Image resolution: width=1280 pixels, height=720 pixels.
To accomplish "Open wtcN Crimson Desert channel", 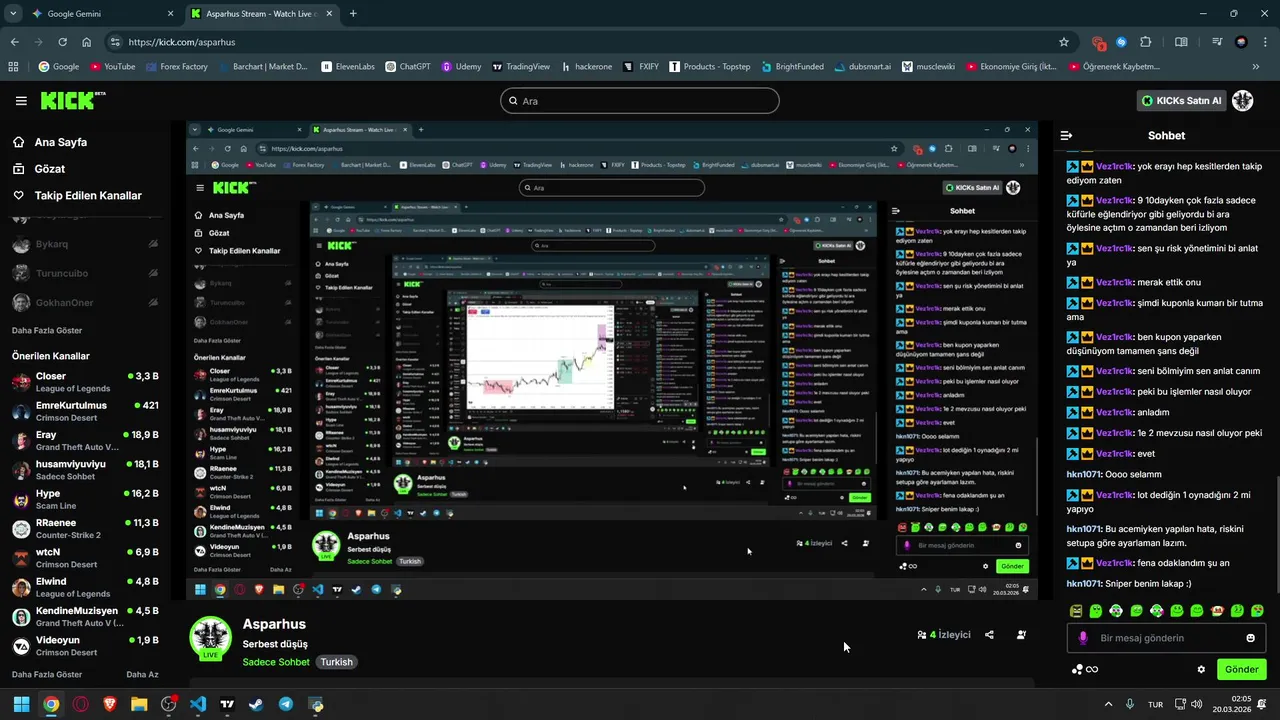I will click(x=85, y=558).
